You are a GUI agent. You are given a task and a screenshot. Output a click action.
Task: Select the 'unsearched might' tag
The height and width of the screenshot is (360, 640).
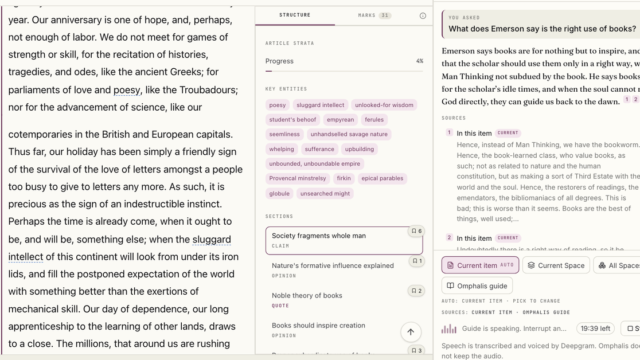325,193
